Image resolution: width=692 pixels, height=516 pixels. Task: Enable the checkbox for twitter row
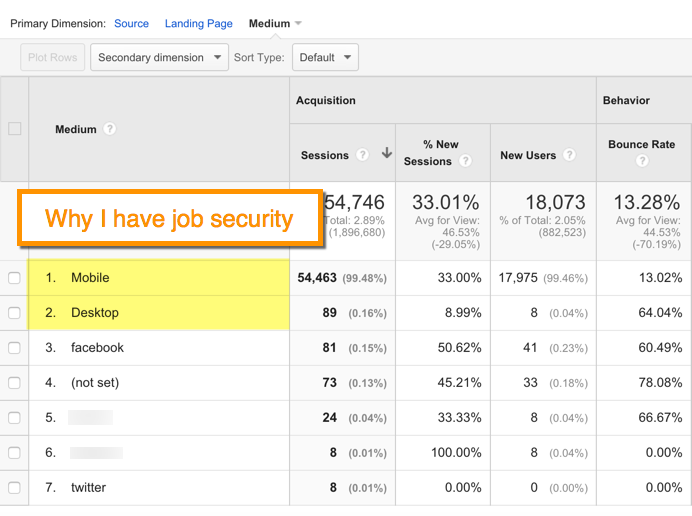click(x=14, y=488)
